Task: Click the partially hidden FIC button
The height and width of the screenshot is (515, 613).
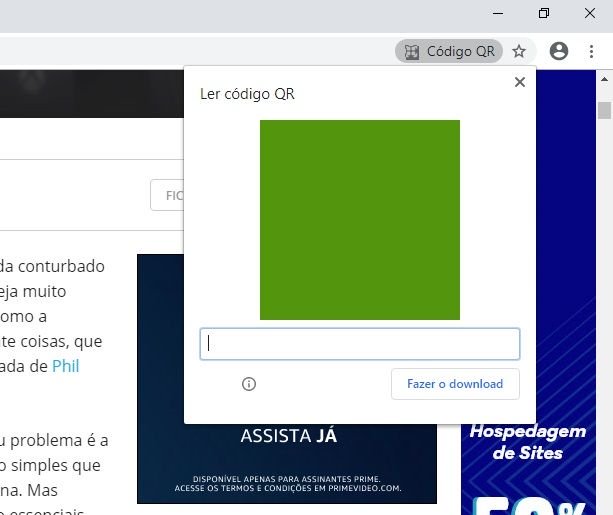Action: 167,195
